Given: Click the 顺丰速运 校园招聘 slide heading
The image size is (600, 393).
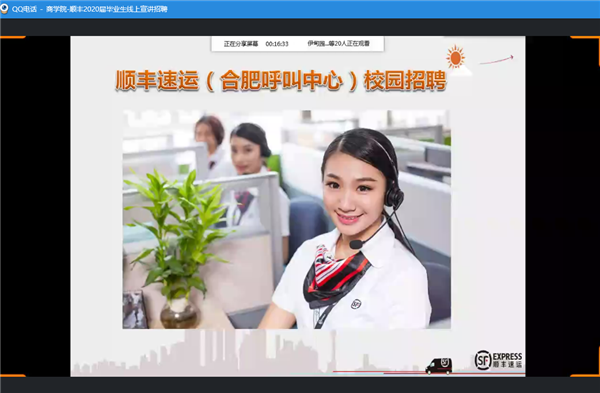Looking at the screenshot, I should (281, 80).
